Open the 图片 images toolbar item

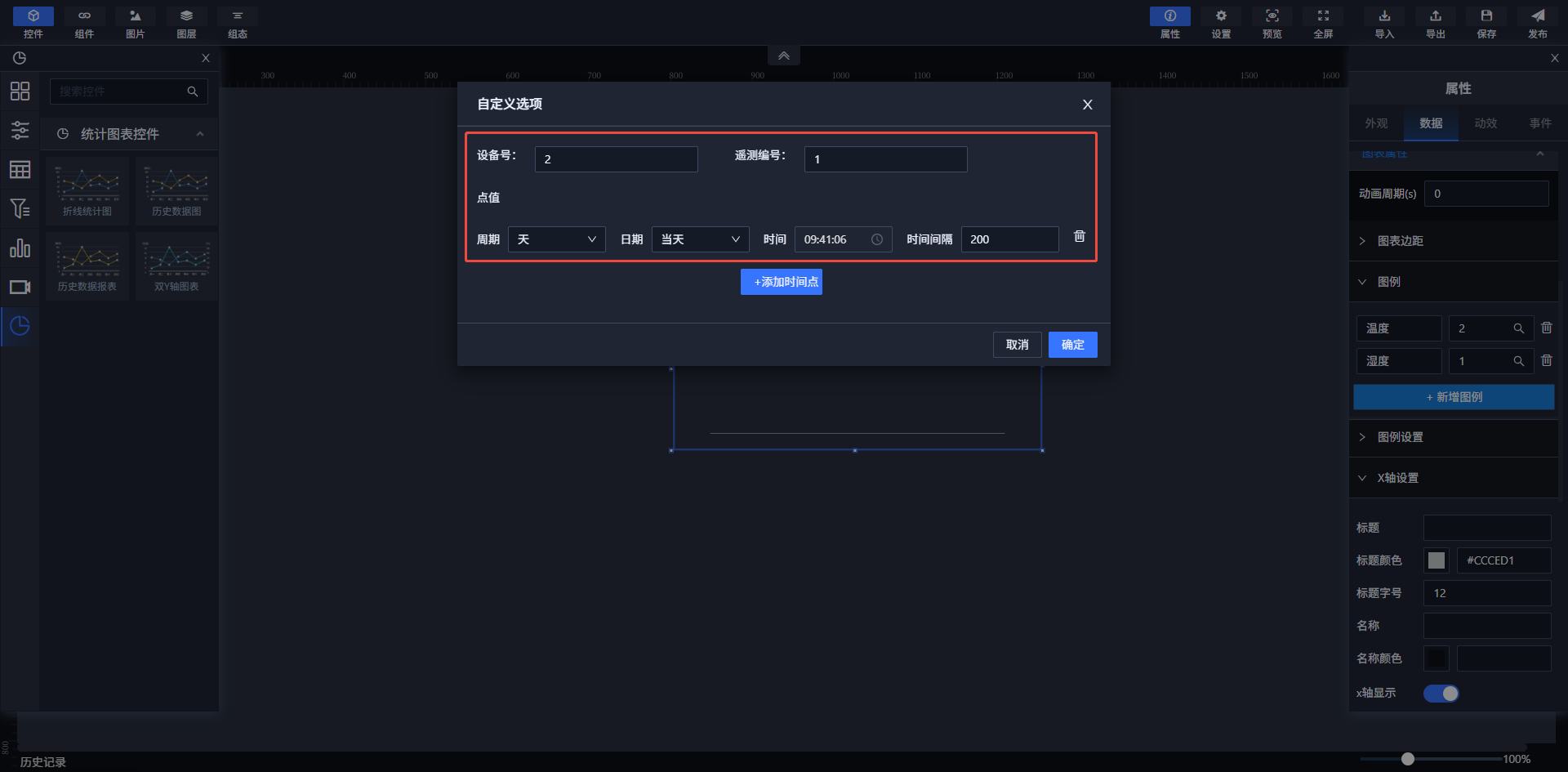tap(136, 23)
